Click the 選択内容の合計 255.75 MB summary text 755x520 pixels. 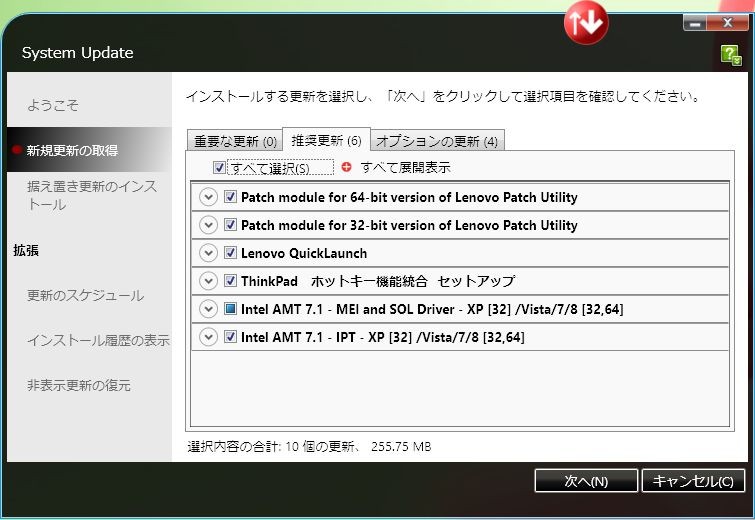[x=309, y=447]
